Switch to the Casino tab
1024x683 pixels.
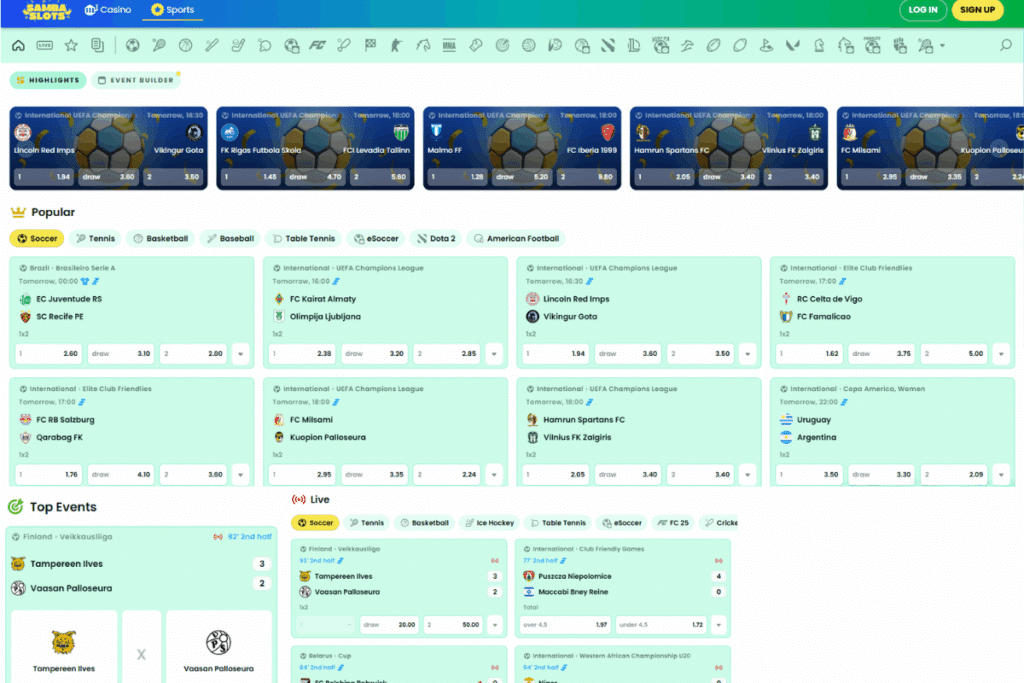pyautogui.click(x=108, y=10)
